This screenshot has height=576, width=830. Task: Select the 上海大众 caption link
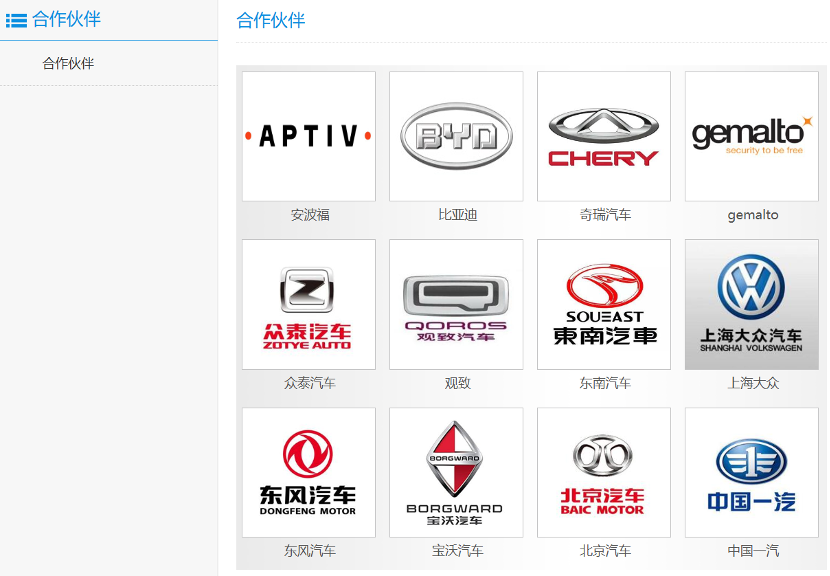tap(753, 383)
